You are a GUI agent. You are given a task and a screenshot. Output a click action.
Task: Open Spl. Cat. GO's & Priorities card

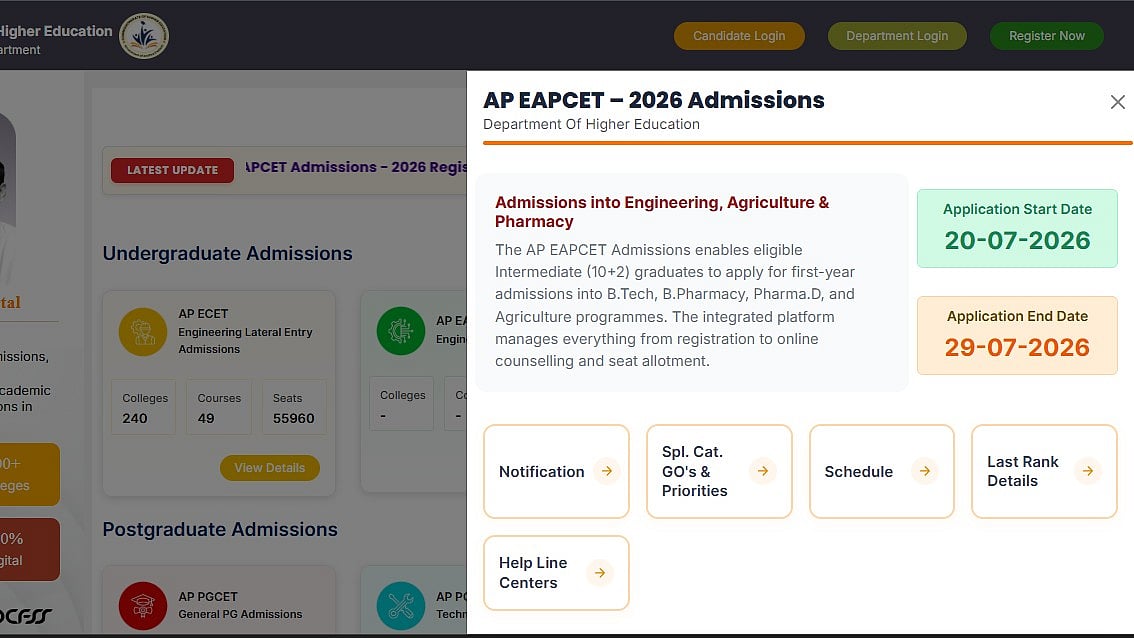click(719, 472)
